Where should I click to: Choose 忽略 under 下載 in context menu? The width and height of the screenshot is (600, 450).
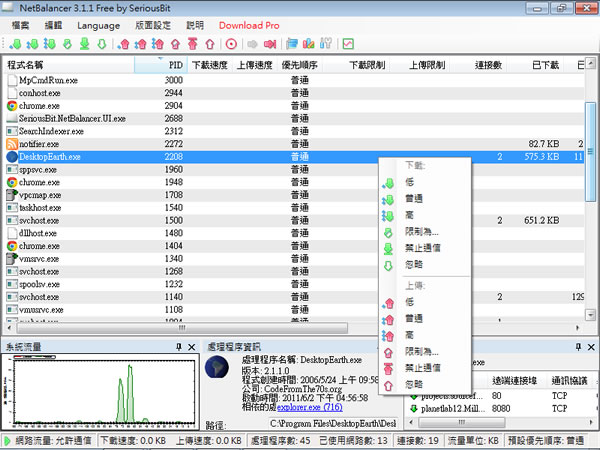[x=425, y=264]
